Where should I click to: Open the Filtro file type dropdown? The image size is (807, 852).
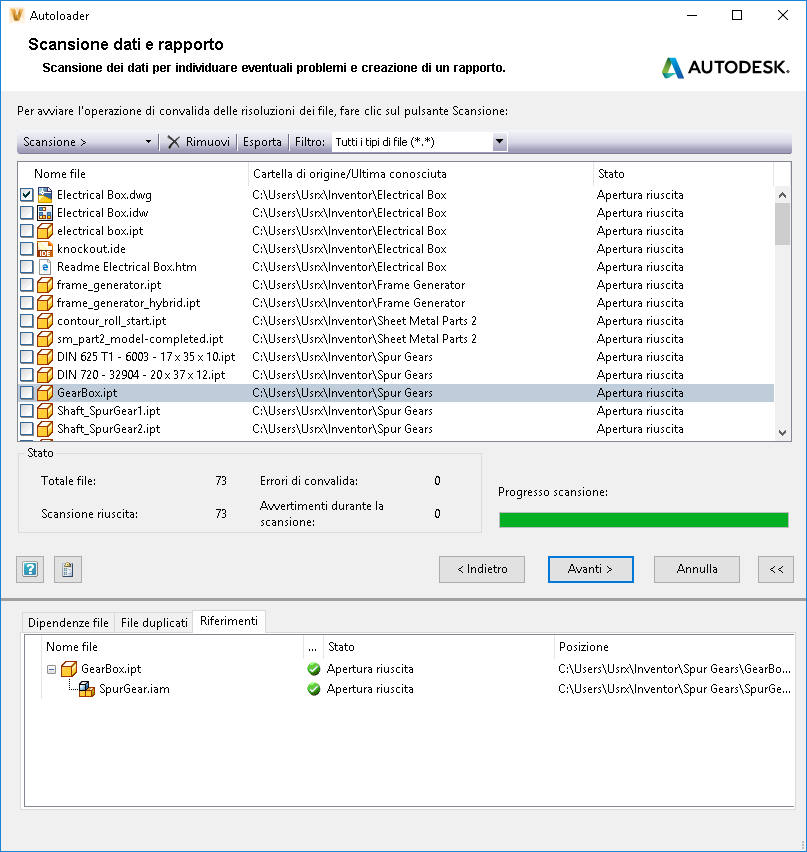pyautogui.click(x=499, y=142)
